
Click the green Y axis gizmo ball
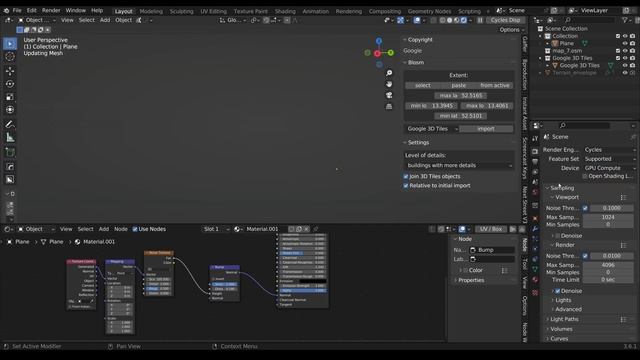click(x=391, y=53)
